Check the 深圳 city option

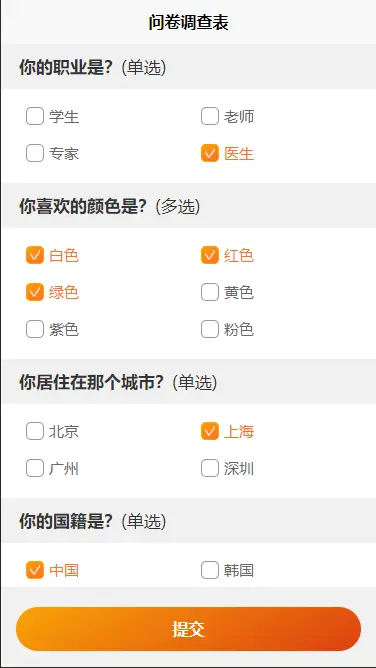pos(210,468)
